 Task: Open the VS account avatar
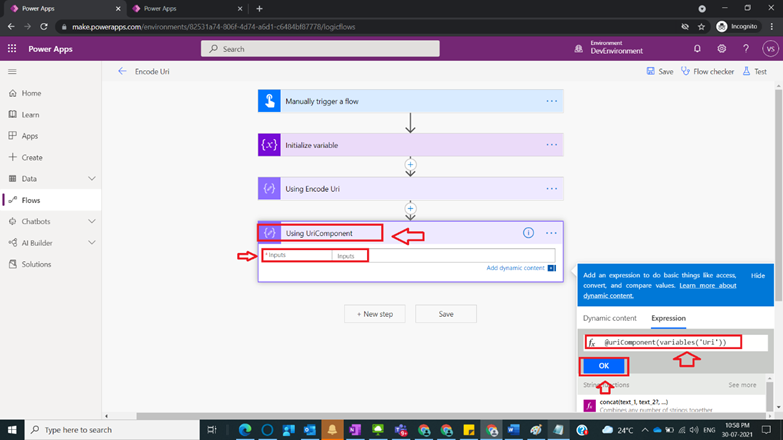[770, 48]
